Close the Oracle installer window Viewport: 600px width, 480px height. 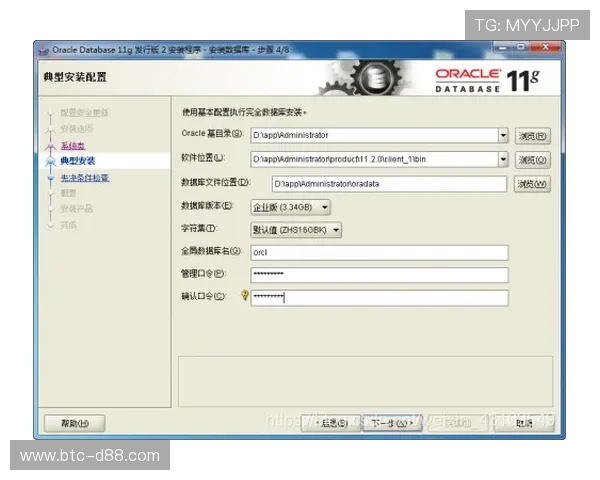click(546, 47)
